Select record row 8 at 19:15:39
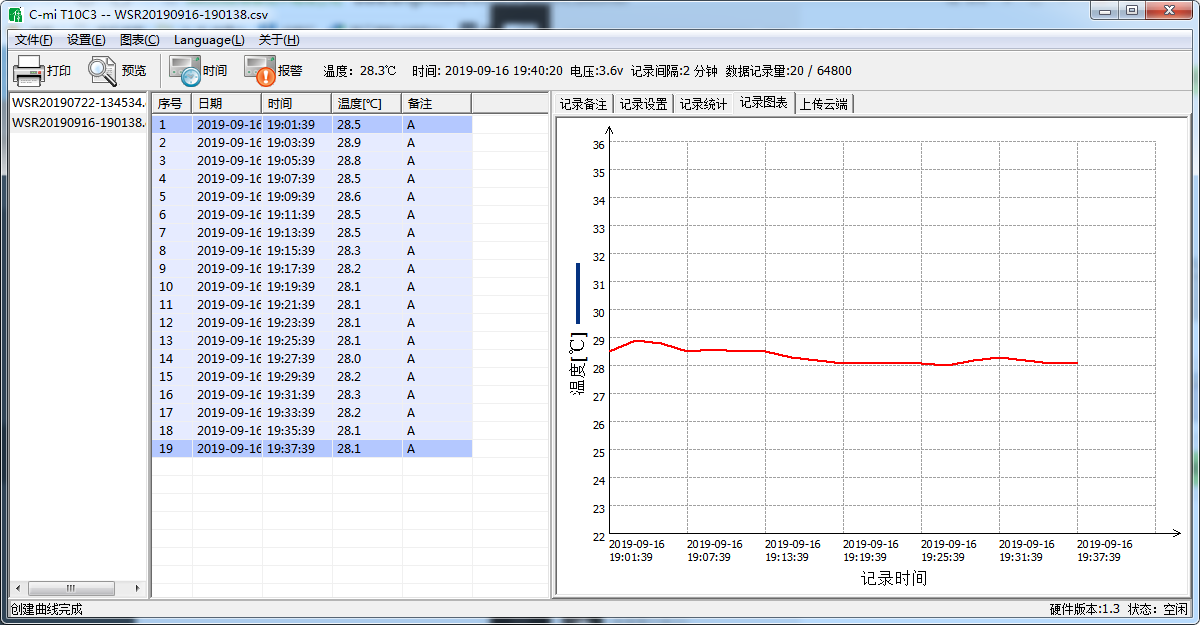 point(312,251)
